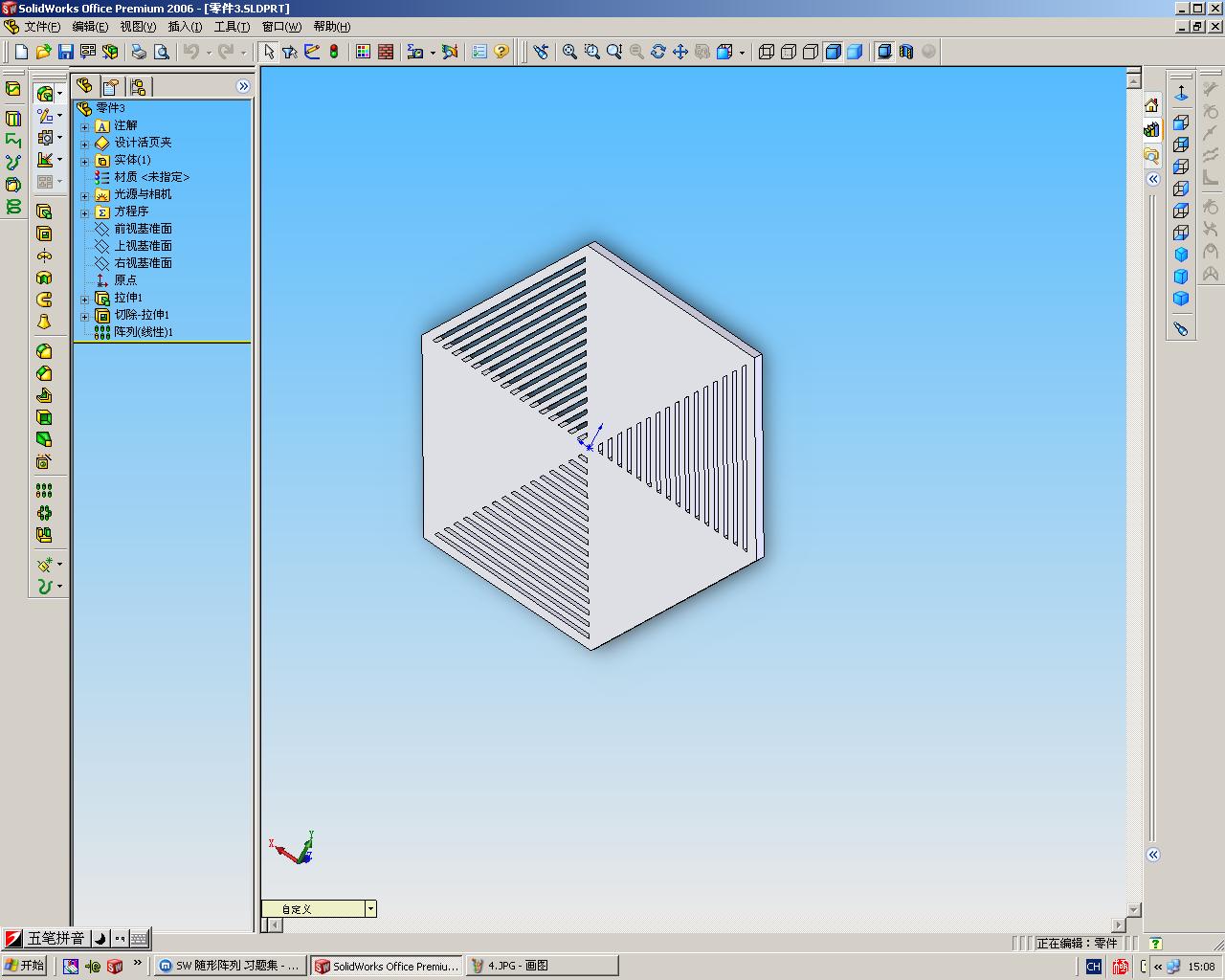The image size is (1225, 980).
Task: Open the 插入(I) menu
Action: point(185,27)
